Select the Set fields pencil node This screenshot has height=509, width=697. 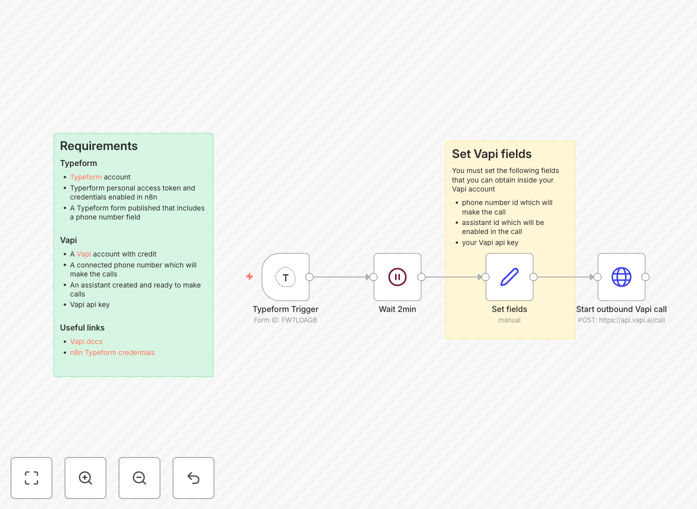coord(509,277)
